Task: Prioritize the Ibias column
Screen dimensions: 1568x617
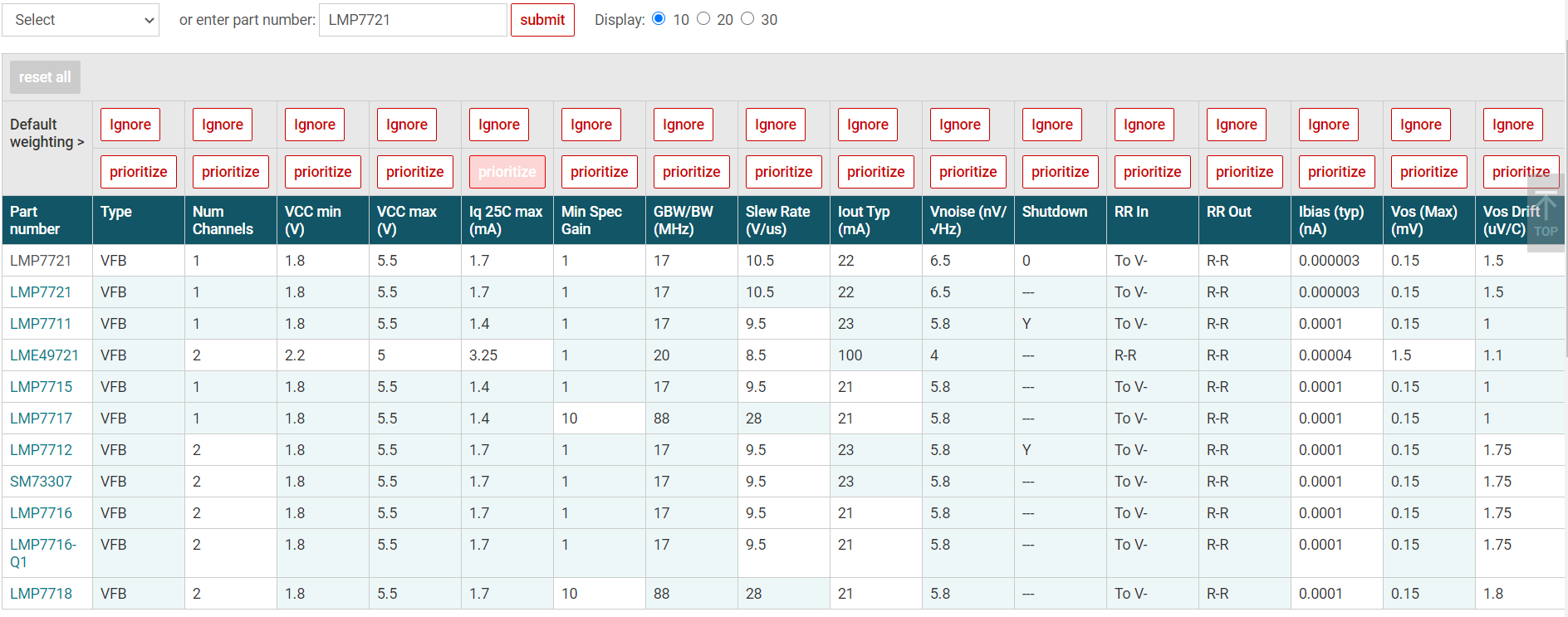Action: tap(1337, 172)
